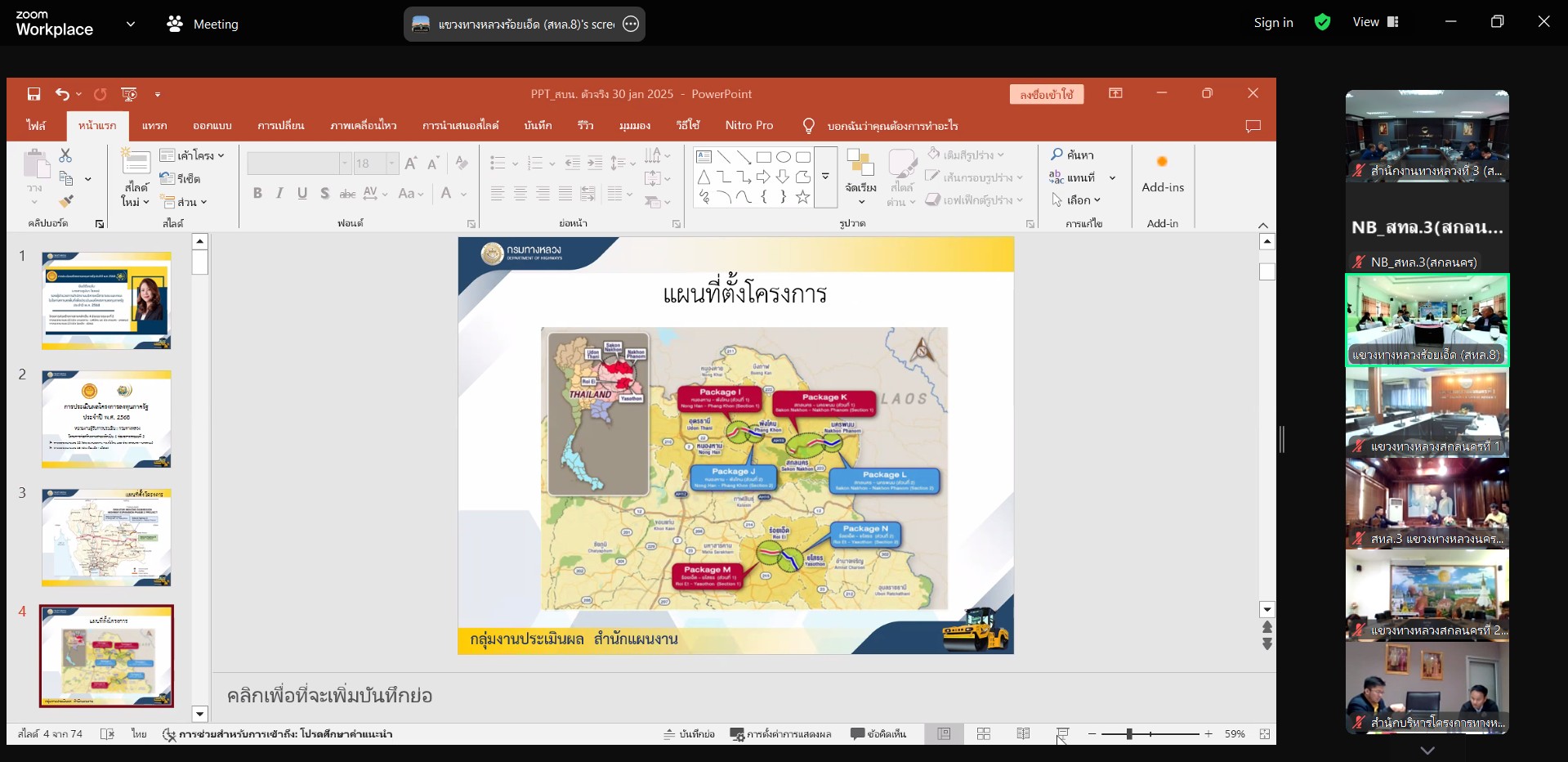Click the fit slide to window icon
1568x762 pixels.
coord(1265,734)
